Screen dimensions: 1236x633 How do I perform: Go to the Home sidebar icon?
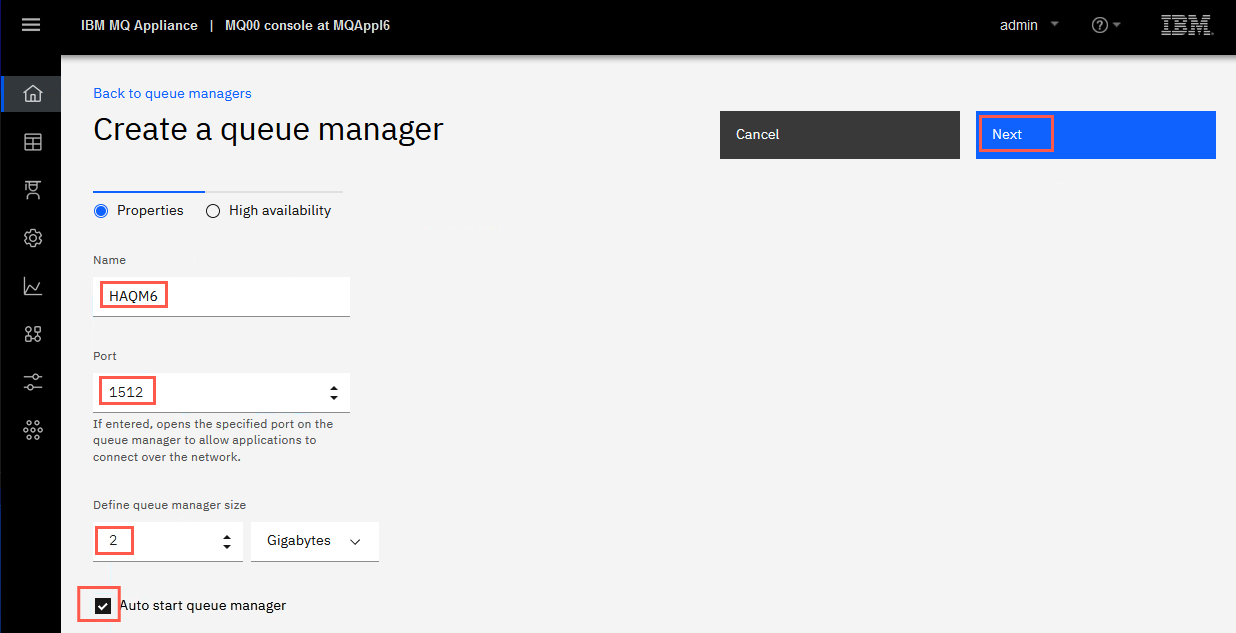[32, 93]
